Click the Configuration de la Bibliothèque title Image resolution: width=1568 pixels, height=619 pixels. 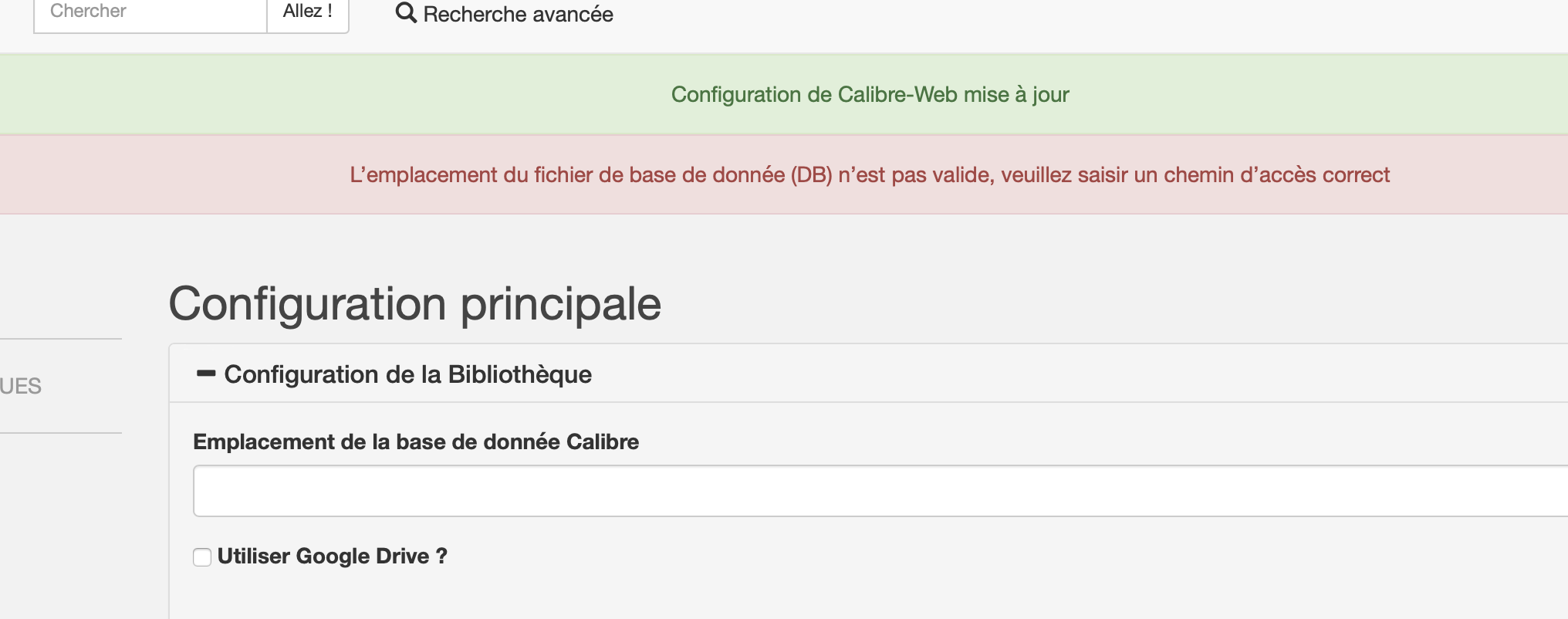tap(407, 374)
